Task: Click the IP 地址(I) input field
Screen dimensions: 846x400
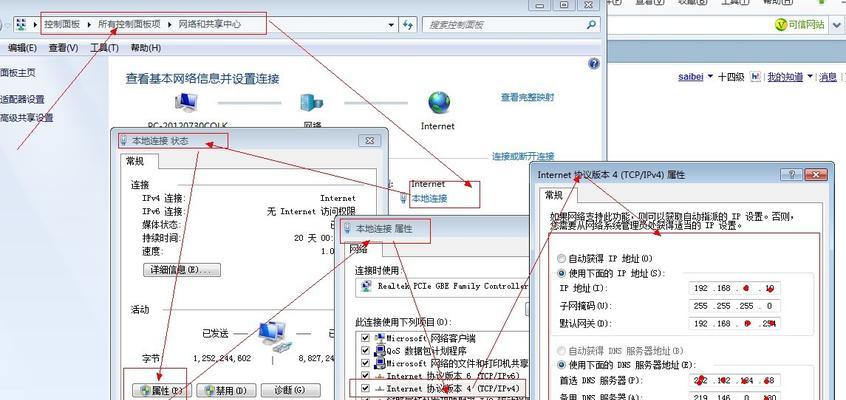Action: coord(734,288)
